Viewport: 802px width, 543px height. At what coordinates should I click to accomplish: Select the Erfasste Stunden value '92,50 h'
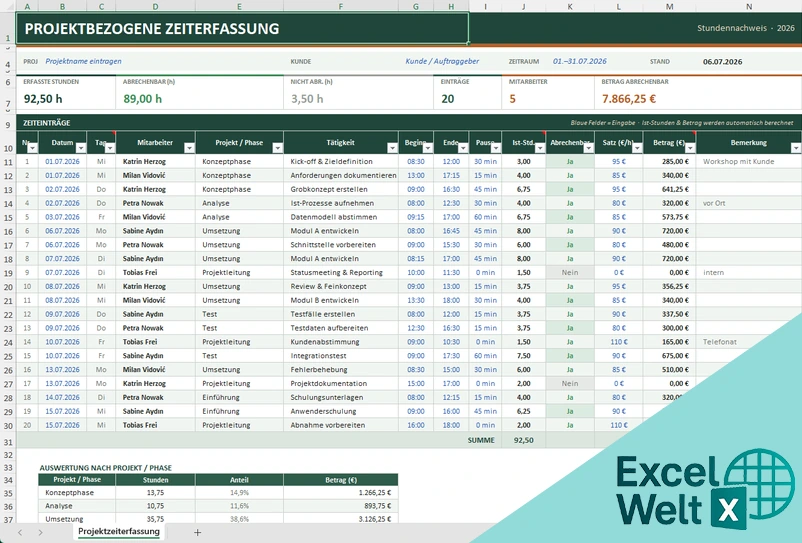43,99
